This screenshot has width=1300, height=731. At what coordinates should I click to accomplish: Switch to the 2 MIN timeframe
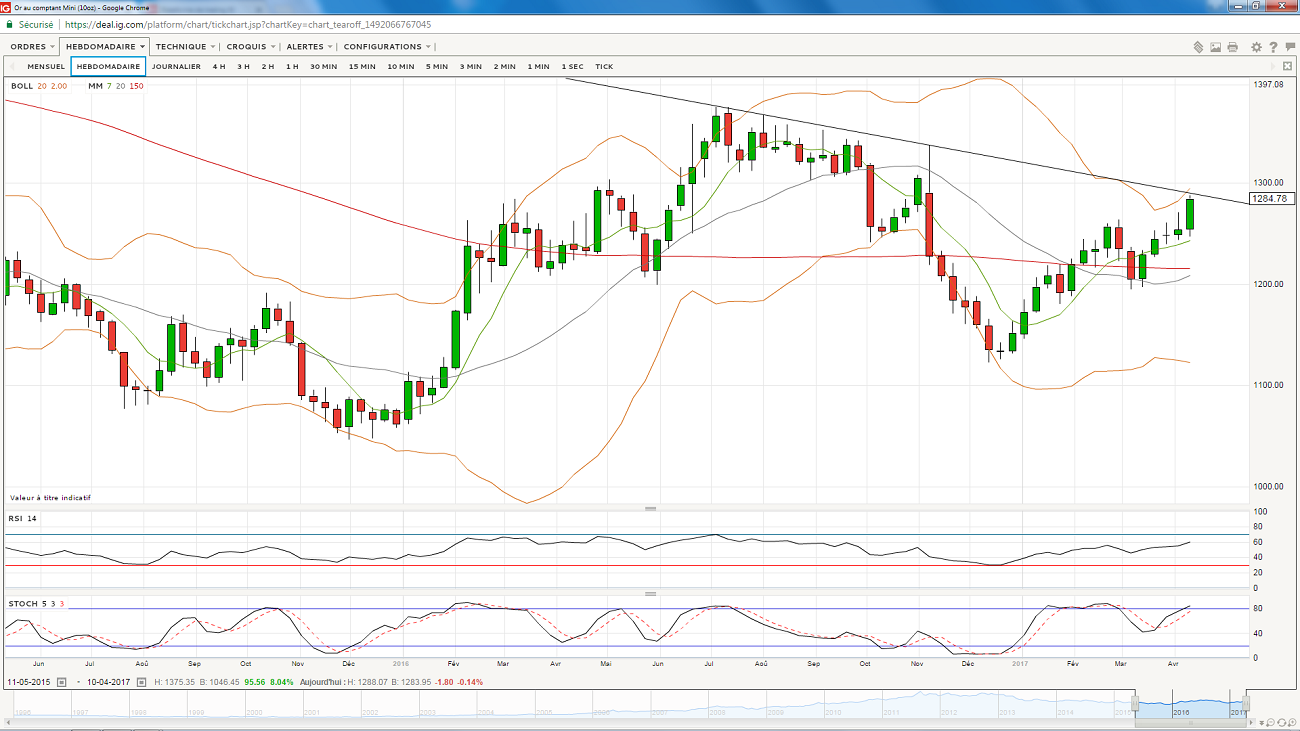coord(504,67)
